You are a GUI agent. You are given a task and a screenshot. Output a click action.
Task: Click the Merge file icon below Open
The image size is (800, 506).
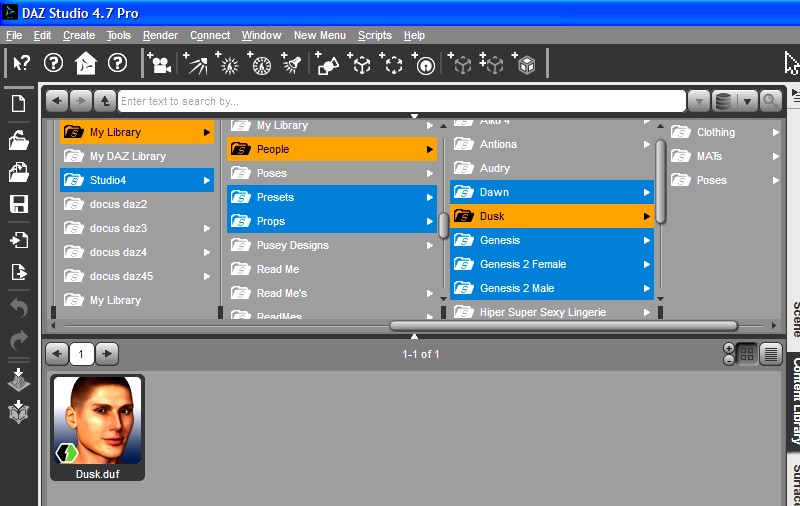[18, 172]
